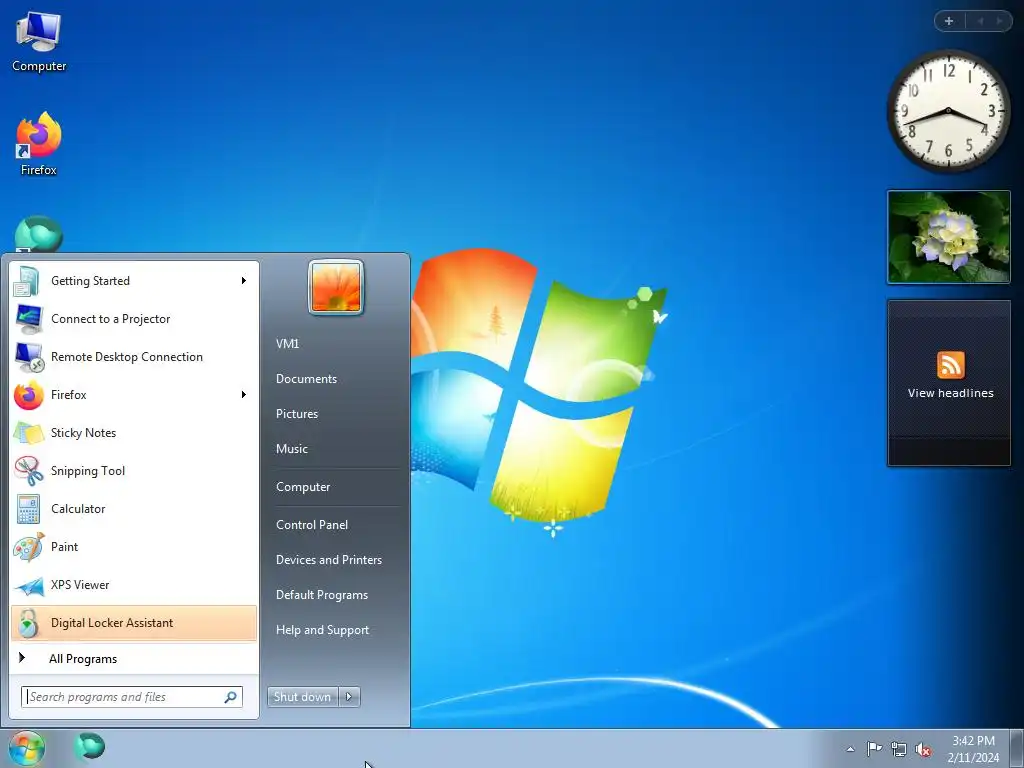Click the Calculator label text

coord(78,509)
